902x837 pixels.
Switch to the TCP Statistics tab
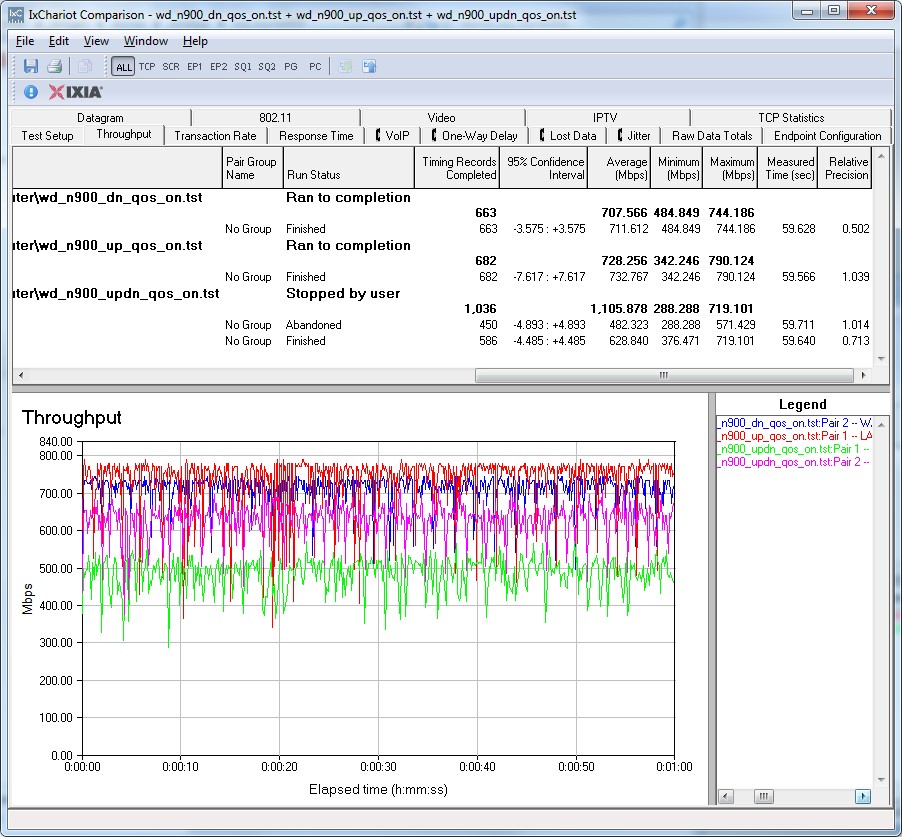coord(791,117)
